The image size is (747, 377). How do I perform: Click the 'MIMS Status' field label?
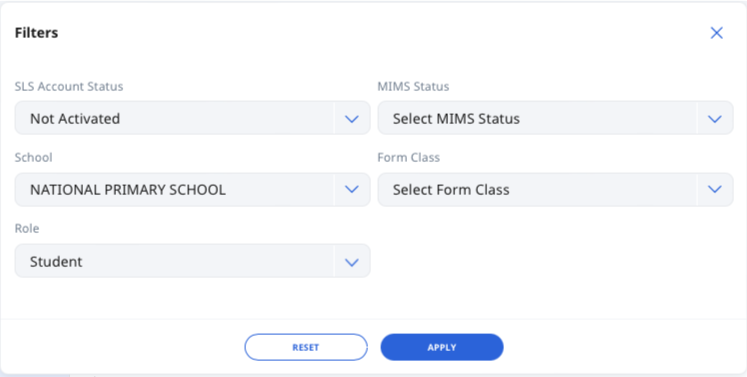pyautogui.click(x=413, y=86)
